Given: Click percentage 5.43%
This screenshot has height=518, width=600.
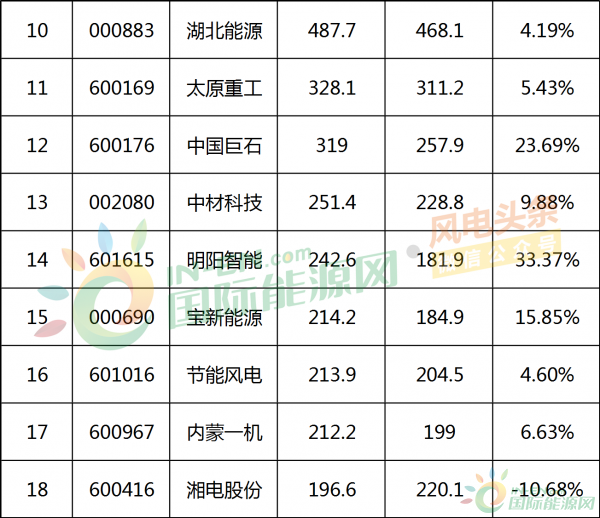Looking at the screenshot, I should 547,88.
